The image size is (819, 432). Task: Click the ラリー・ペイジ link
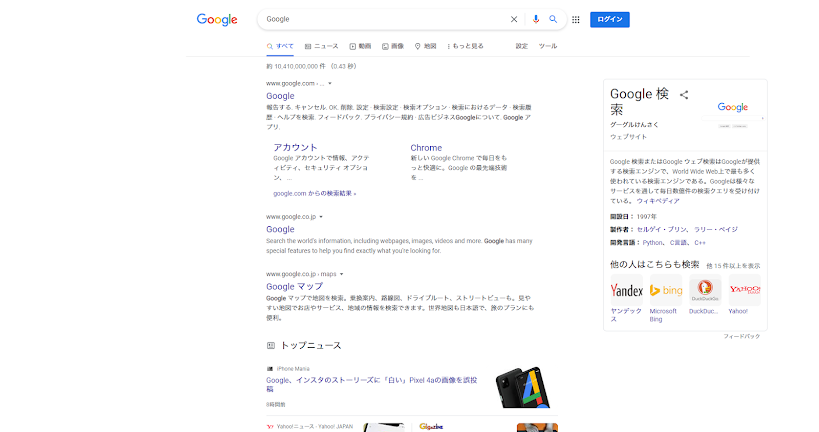716,230
